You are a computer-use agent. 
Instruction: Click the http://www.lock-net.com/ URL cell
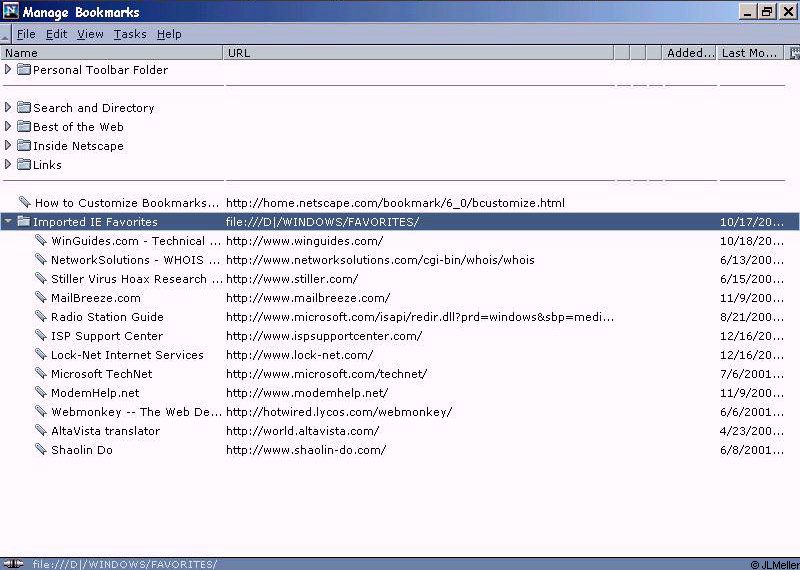299,355
